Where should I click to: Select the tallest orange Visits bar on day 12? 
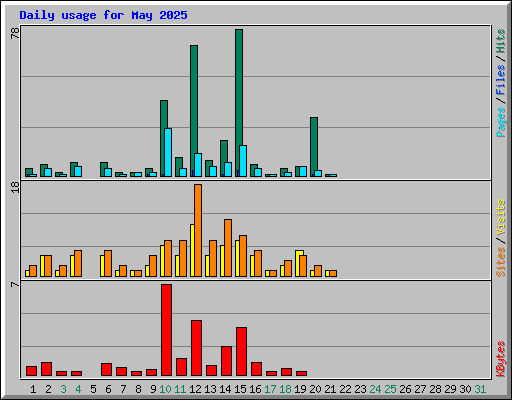198,230
